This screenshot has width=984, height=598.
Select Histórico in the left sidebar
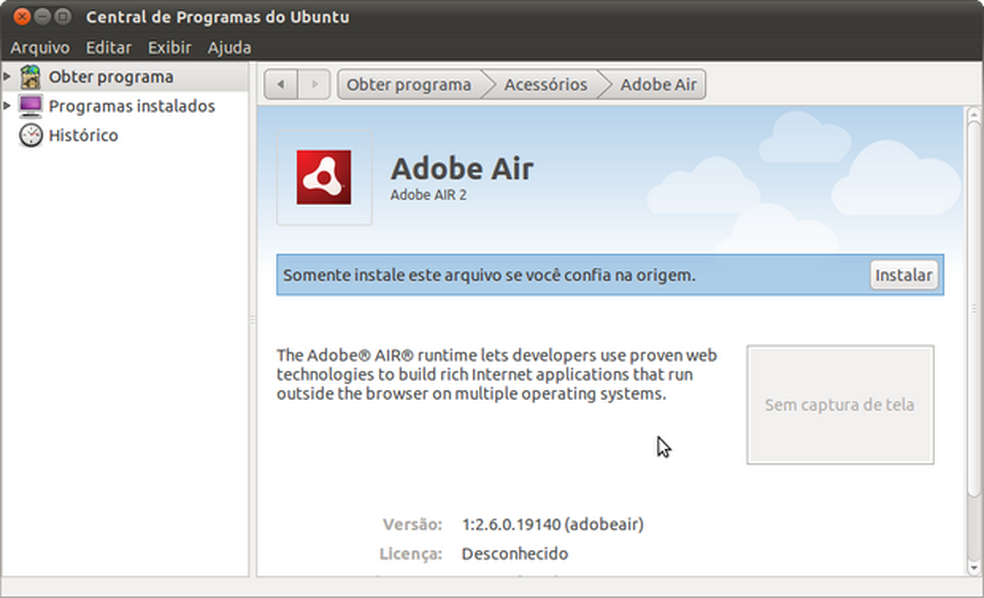pyautogui.click(x=77, y=135)
